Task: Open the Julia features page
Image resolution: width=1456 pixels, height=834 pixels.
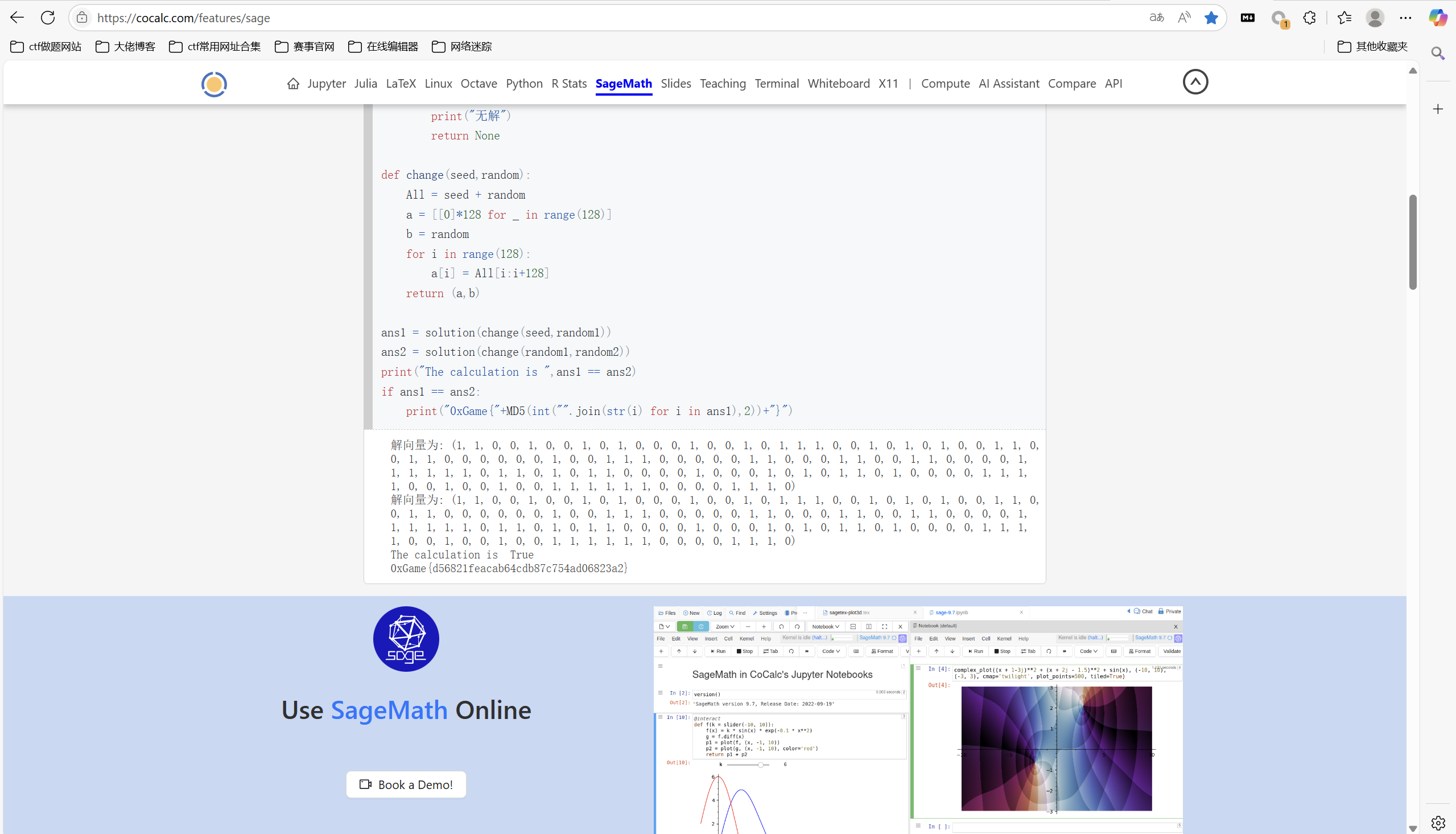Action: [x=366, y=84]
